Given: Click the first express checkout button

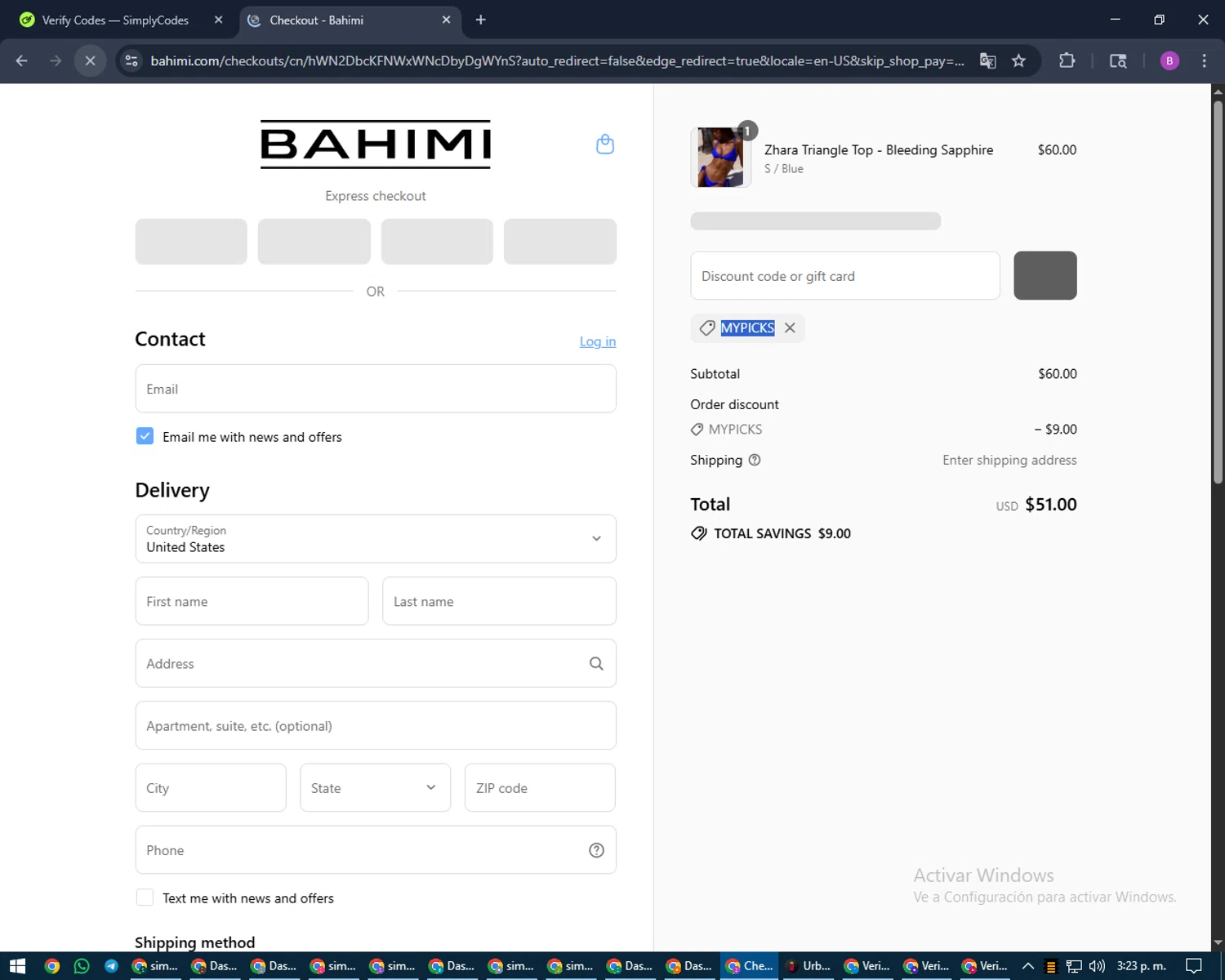Looking at the screenshot, I should point(191,241).
